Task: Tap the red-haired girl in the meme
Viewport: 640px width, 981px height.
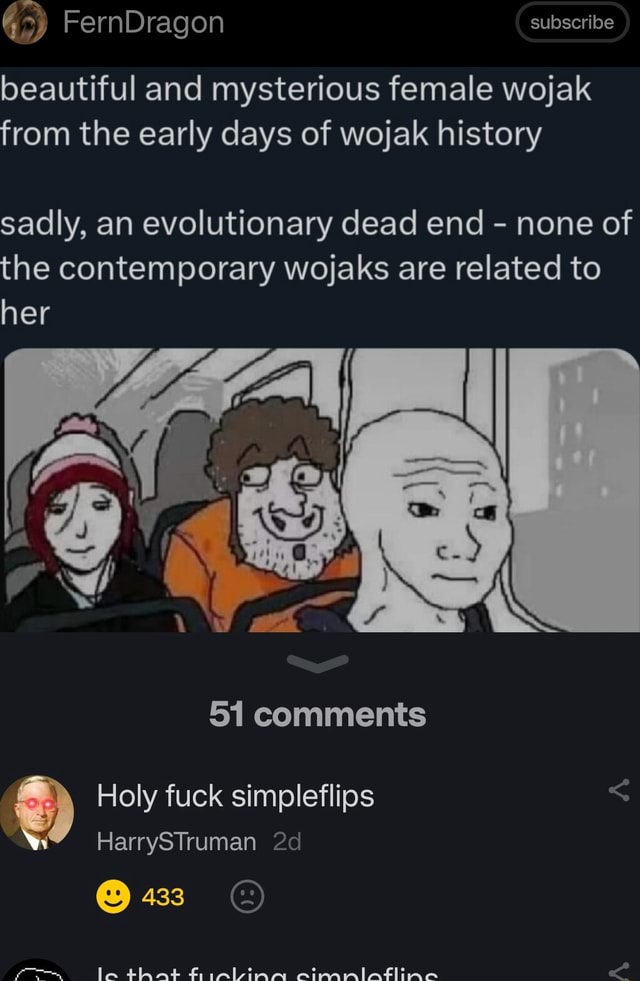Action: pyautogui.click(x=78, y=513)
